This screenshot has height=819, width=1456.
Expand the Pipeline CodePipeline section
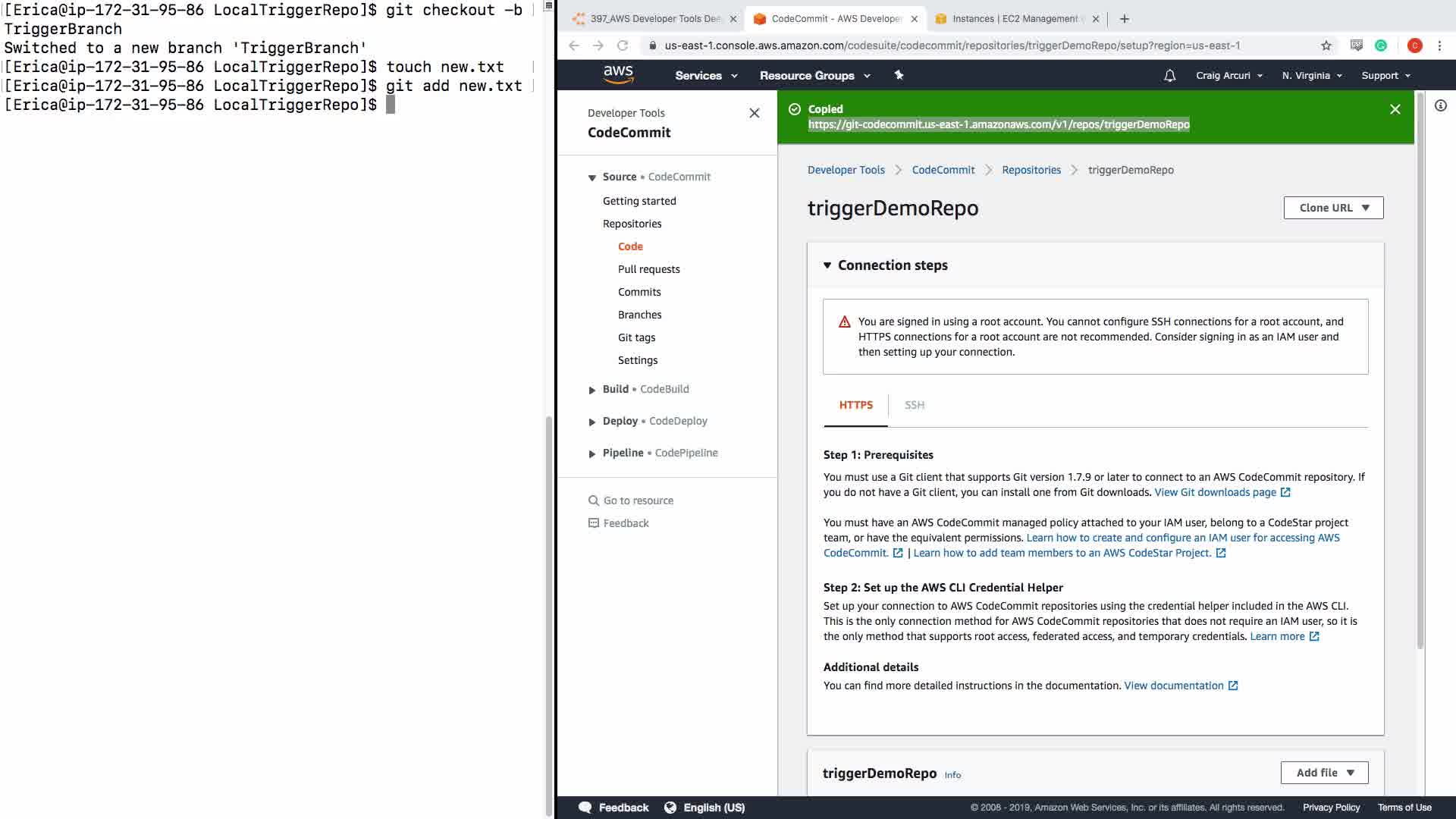tap(592, 453)
